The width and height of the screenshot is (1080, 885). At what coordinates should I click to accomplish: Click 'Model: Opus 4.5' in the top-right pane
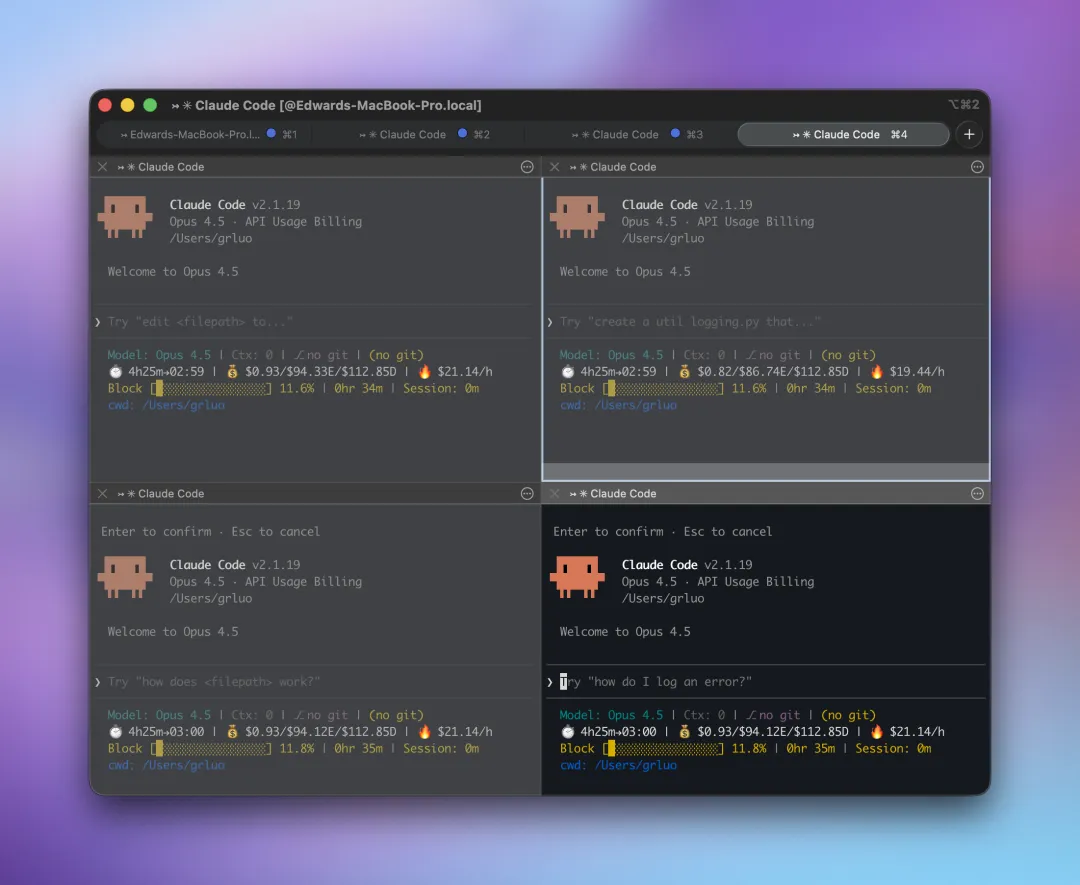tap(611, 355)
